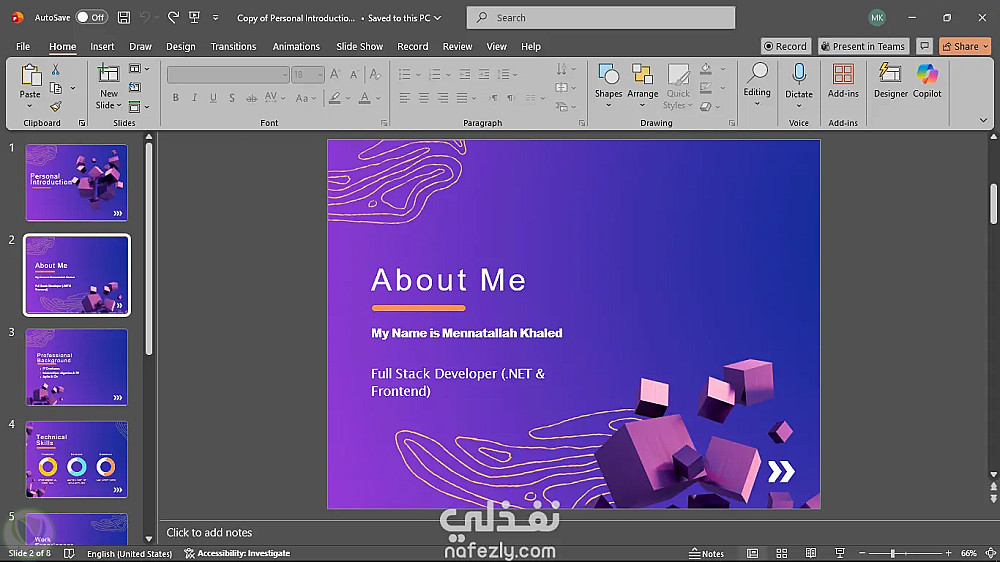Click the Shapes gallery icon
Image resolution: width=1000 pixels, height=562 pixels.
coord(608,75)
